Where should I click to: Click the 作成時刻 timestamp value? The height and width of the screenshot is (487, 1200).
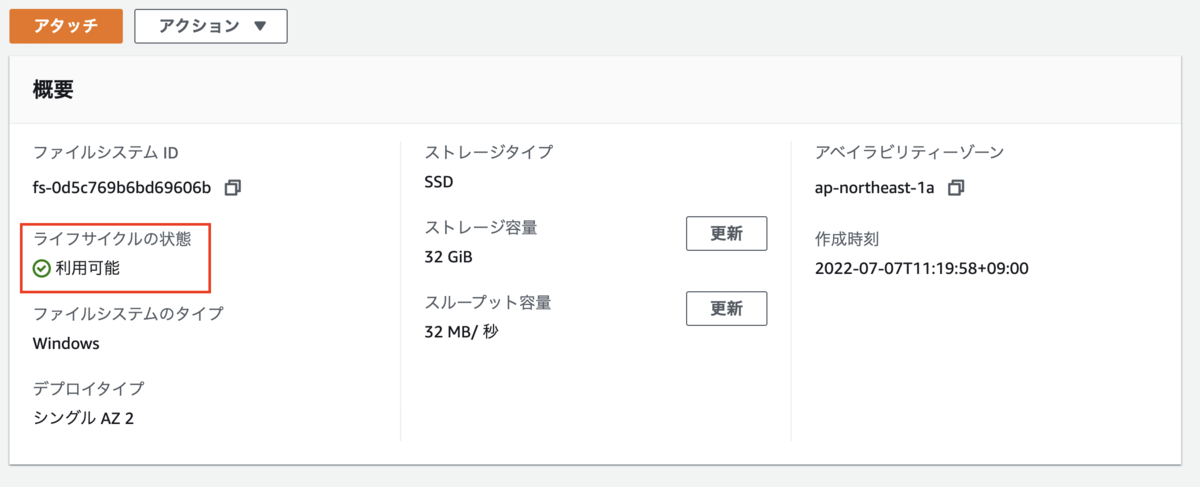click(x=922, y=268)
